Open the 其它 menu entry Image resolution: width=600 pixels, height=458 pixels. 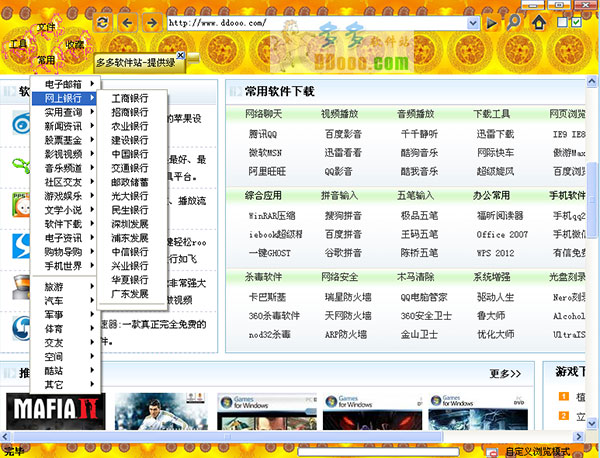coord(65,385)
